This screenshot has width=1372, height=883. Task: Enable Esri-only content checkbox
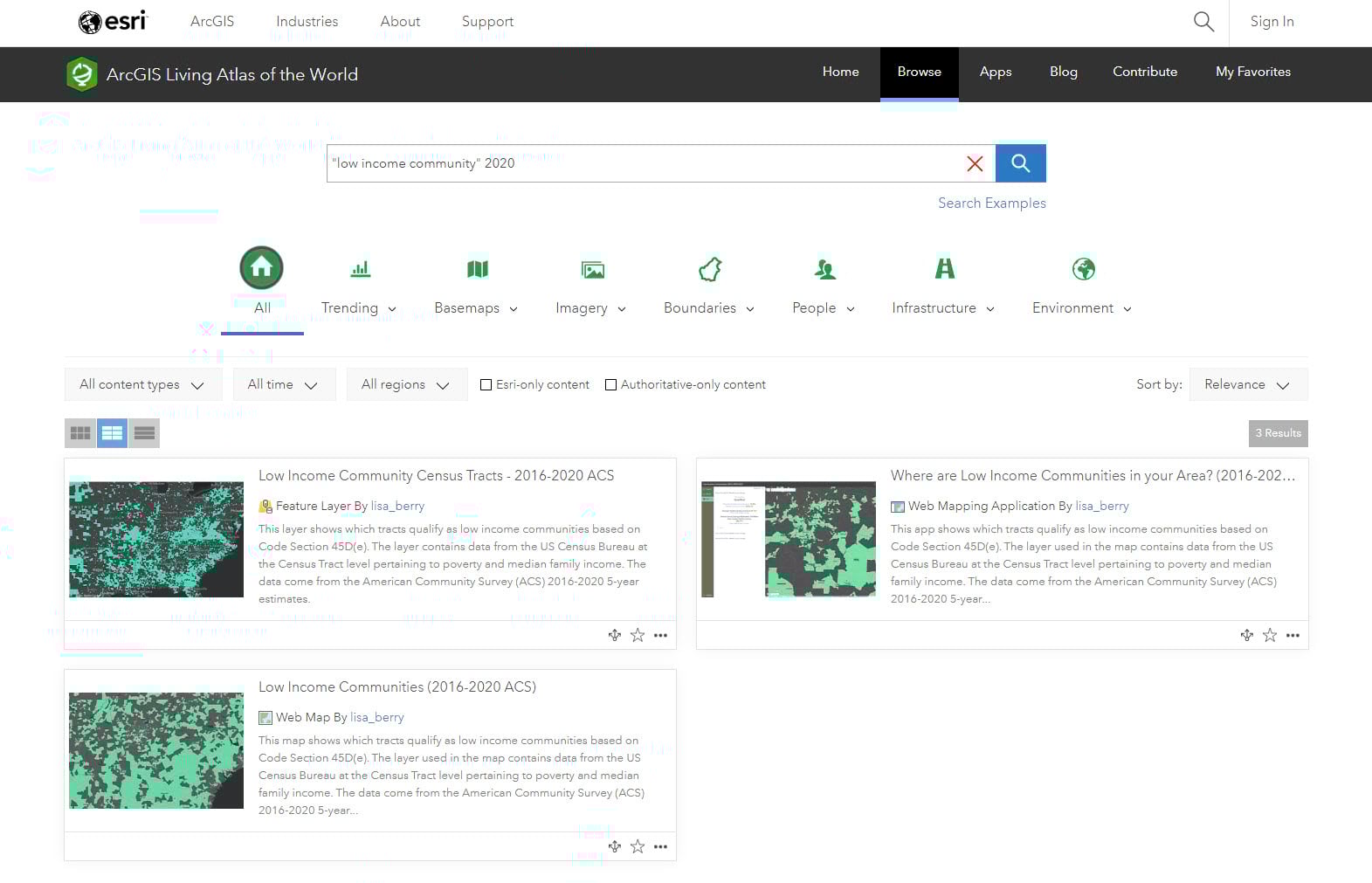(486, 384)
